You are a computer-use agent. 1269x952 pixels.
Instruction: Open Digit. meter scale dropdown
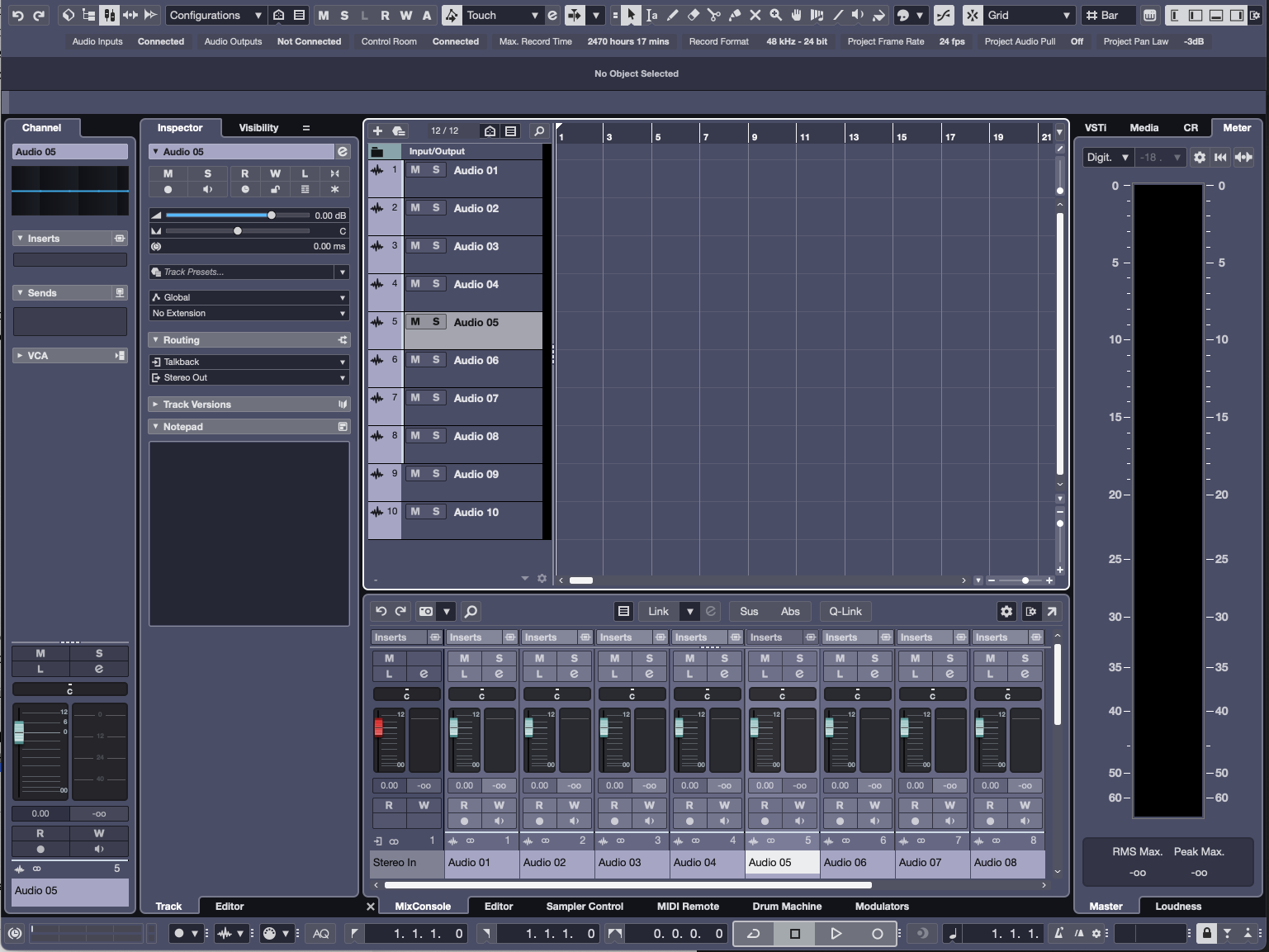pos(1106,157)
